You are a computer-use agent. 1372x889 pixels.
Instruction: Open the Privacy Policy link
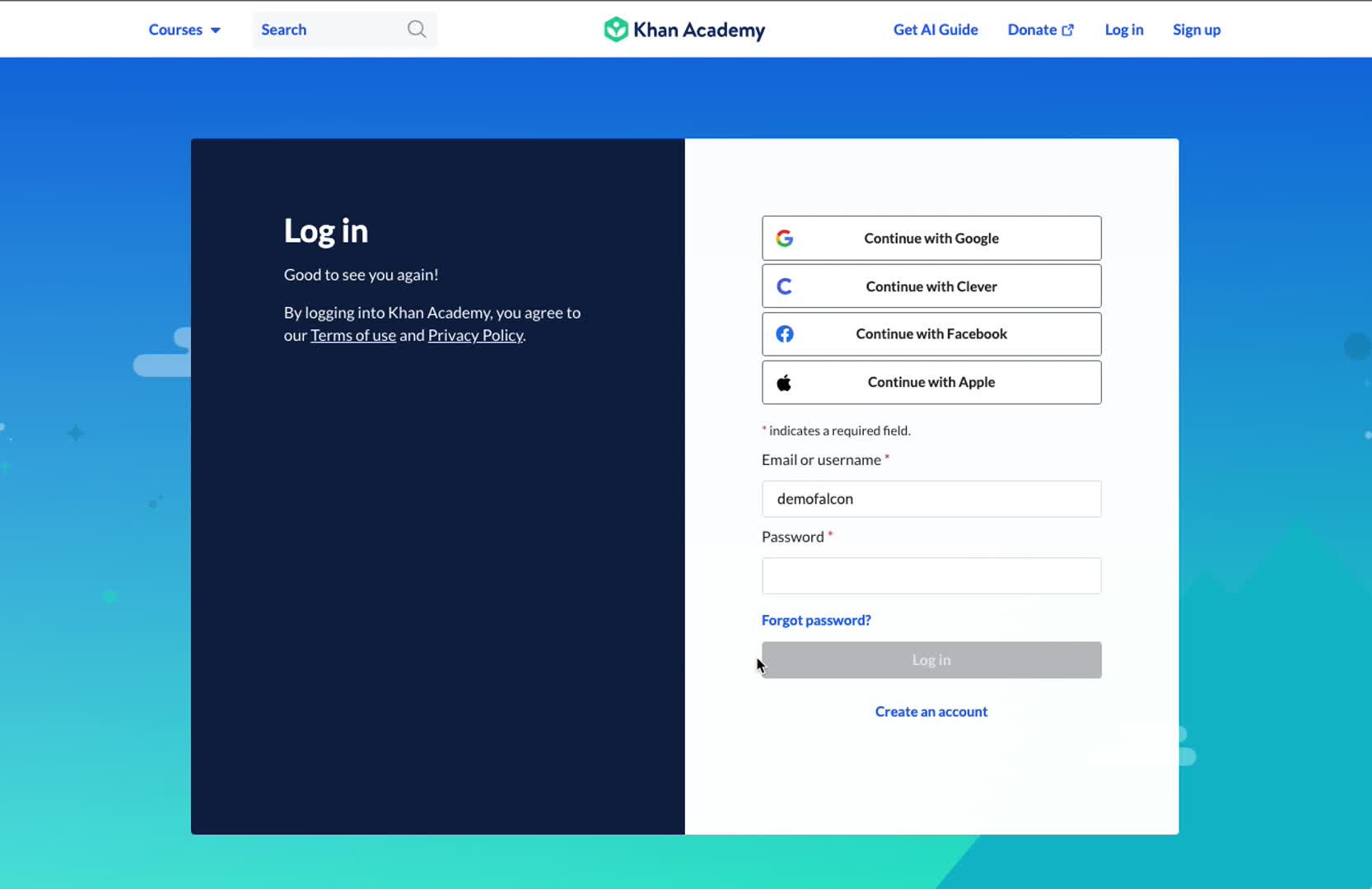click(x=475, y=335)
